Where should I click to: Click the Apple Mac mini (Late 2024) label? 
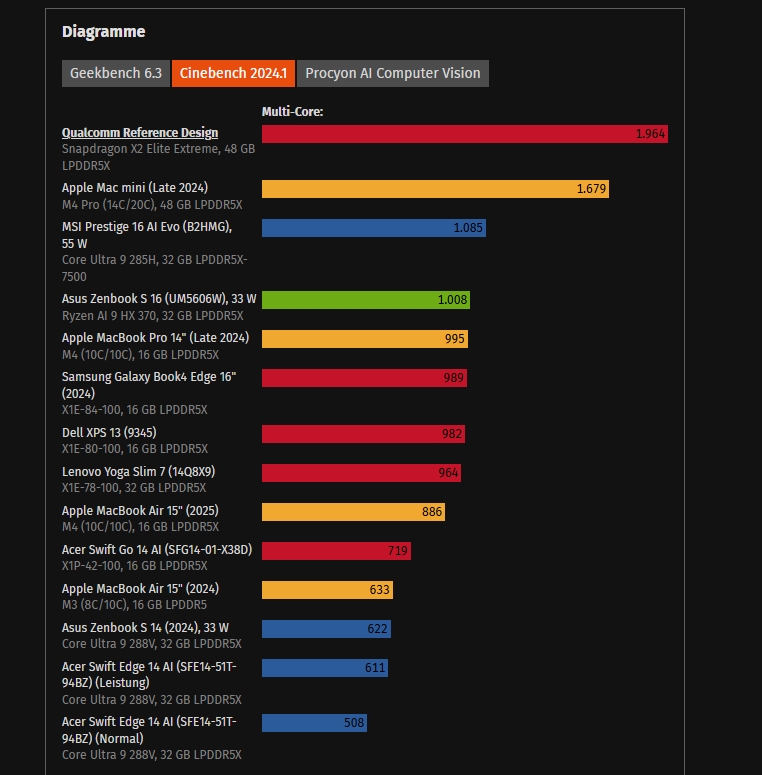pyautogui.click(x=135, y=188)
